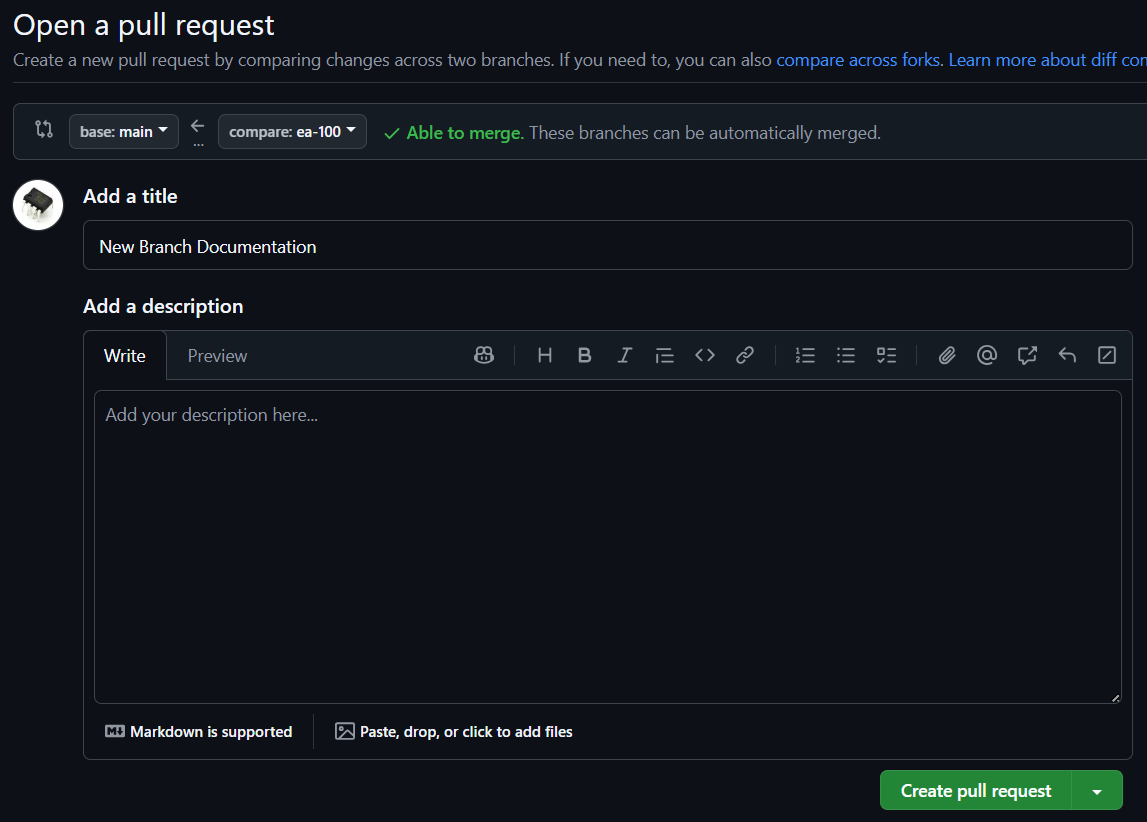
Task: Follow the compare across forks link
Action: (858, 60)
